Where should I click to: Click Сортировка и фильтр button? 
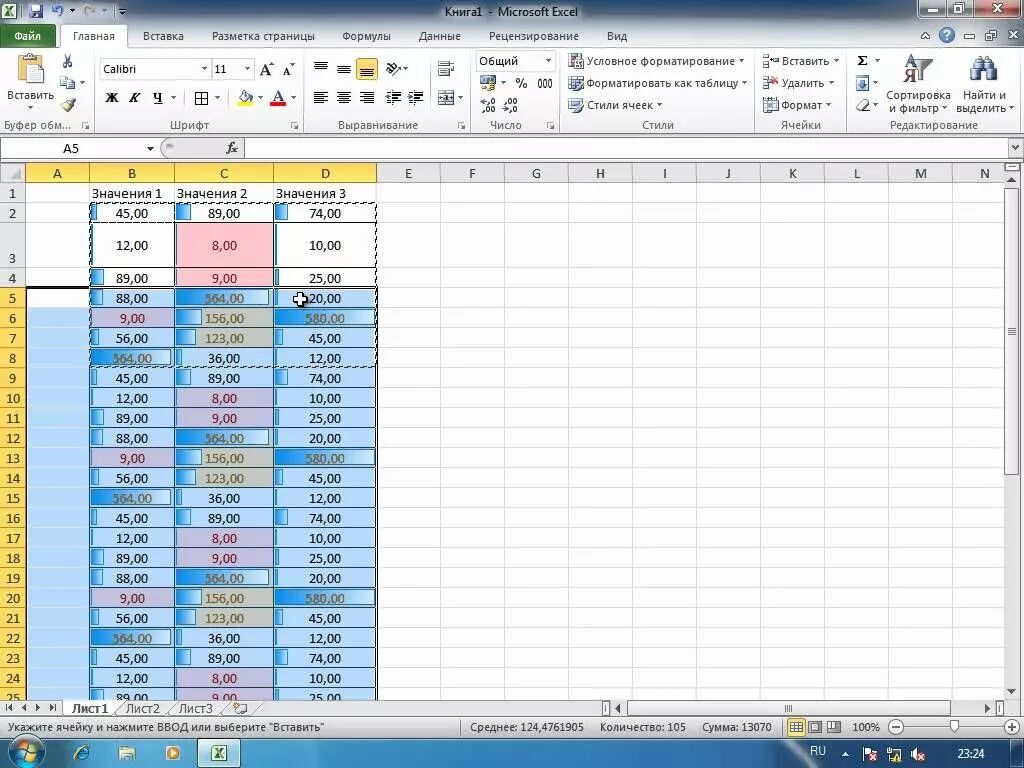coord(918,84)
